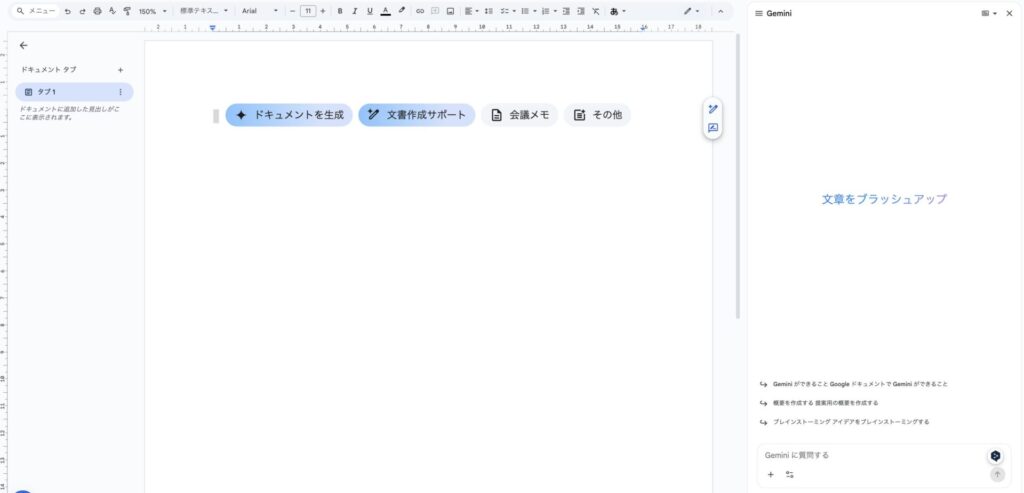
Task: Open the text color picker
Action: [x=385, y=11]
